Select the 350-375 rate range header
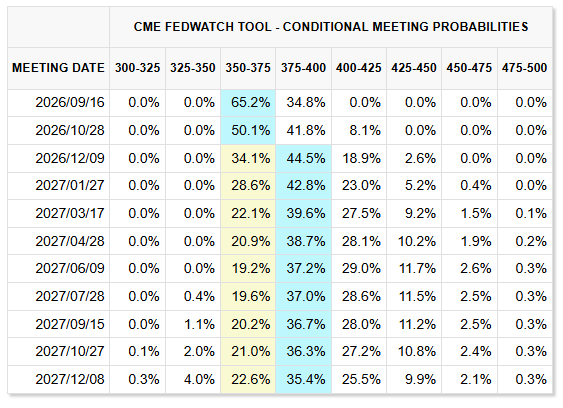 click(248, 68)
